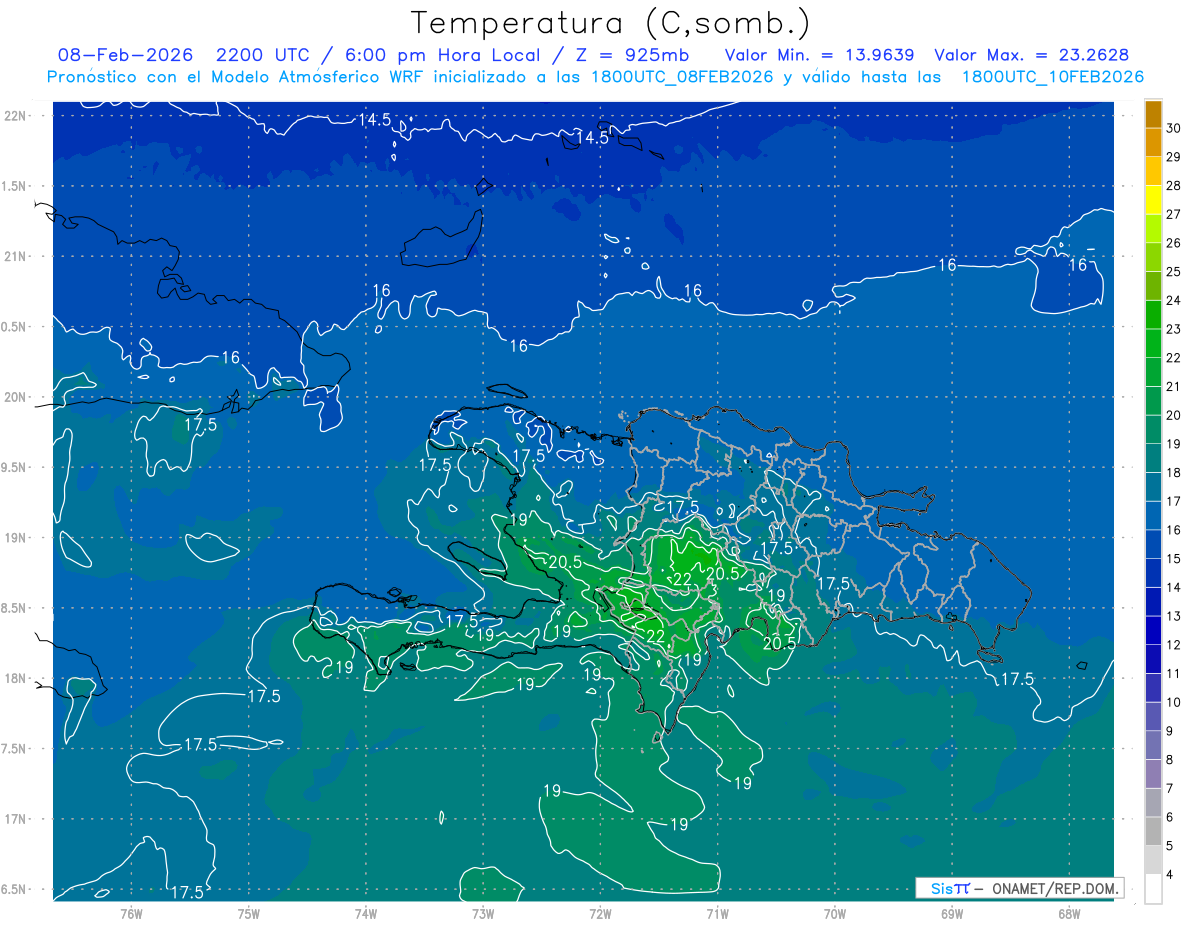Select the pressure level "Z = 925mb"

(630, 55)
